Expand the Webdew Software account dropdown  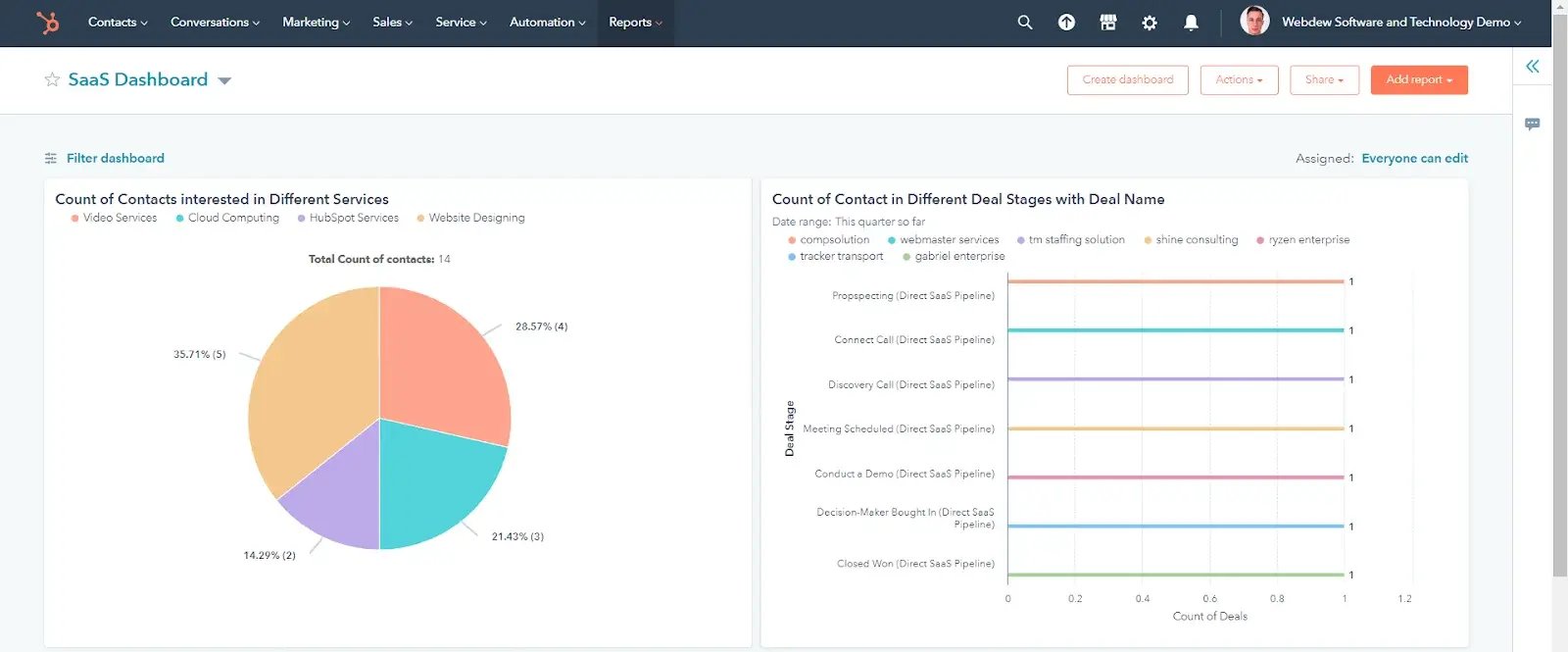pyautogui.click(x=1401, y=22)
